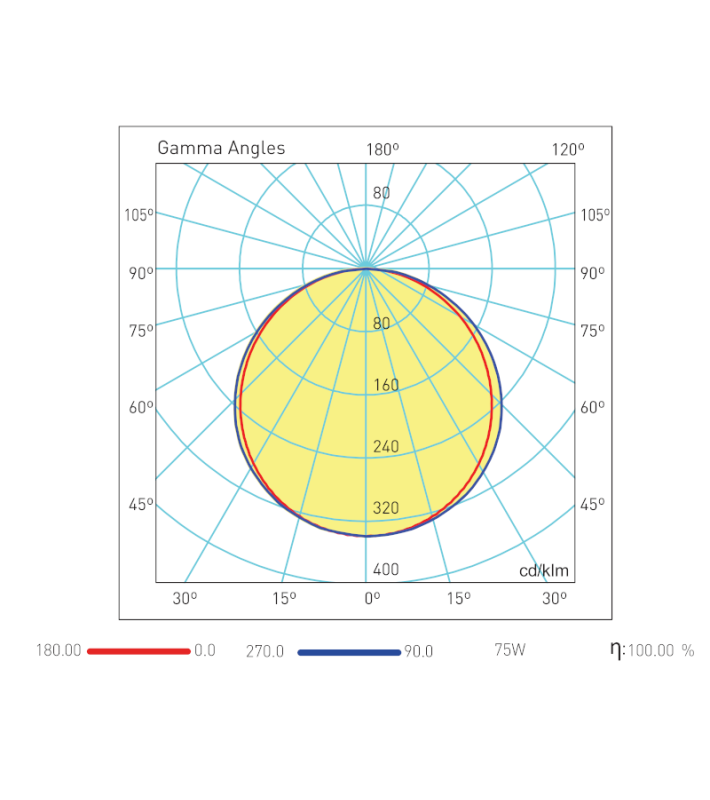Click the 160 intensity scale label

(385, 385)
